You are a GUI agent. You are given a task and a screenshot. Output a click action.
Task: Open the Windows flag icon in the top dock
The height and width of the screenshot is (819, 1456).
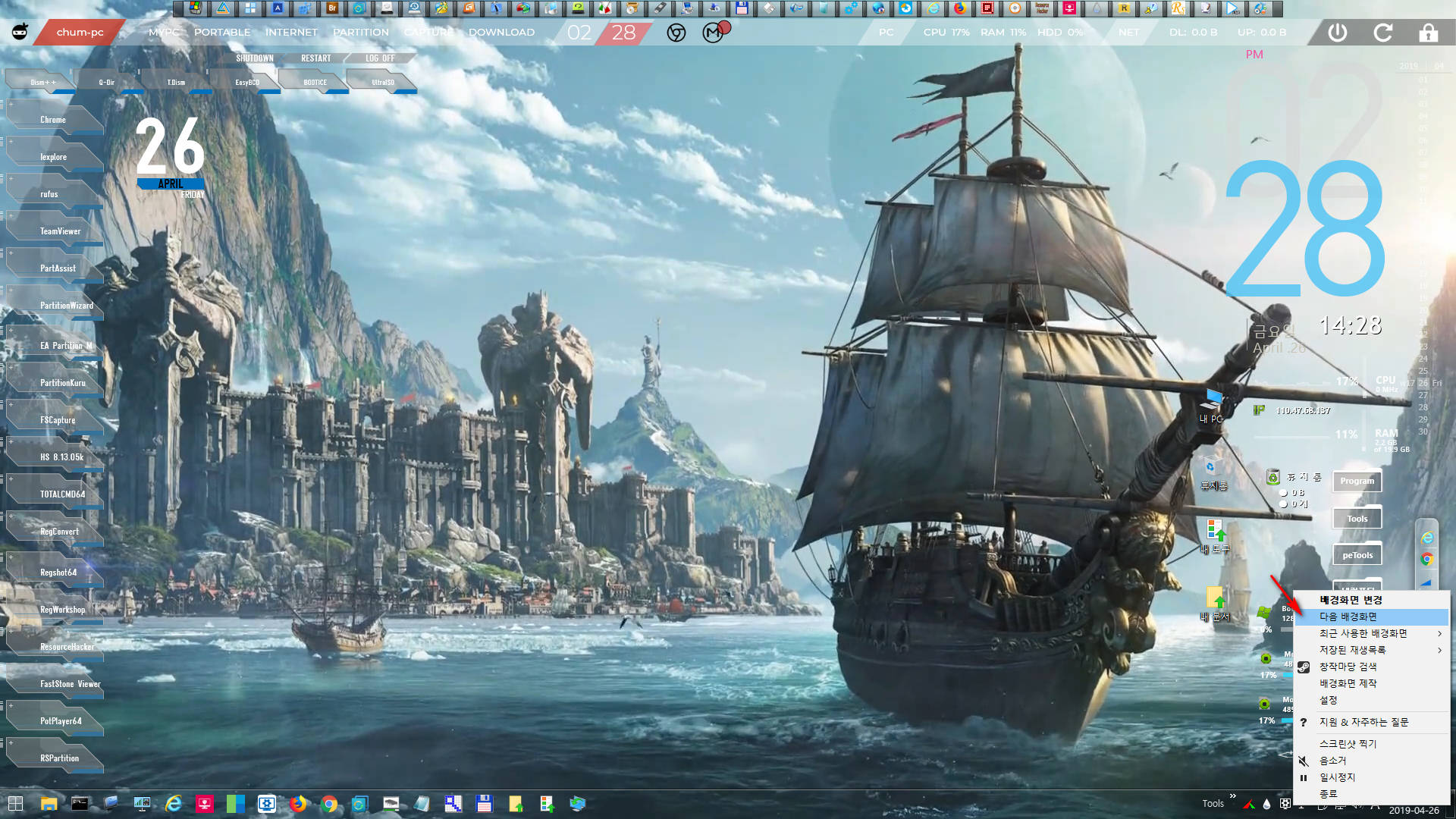tap(196, 8)
